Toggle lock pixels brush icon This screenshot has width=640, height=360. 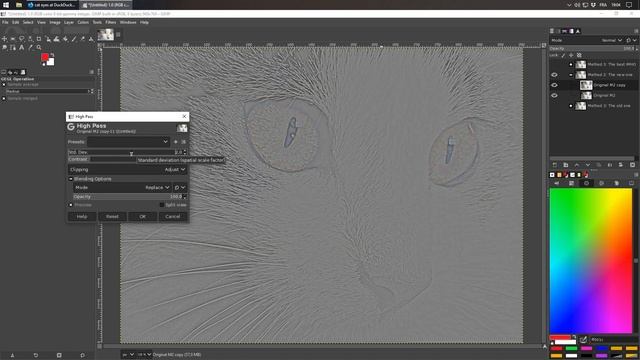click(x=563, y=55)
